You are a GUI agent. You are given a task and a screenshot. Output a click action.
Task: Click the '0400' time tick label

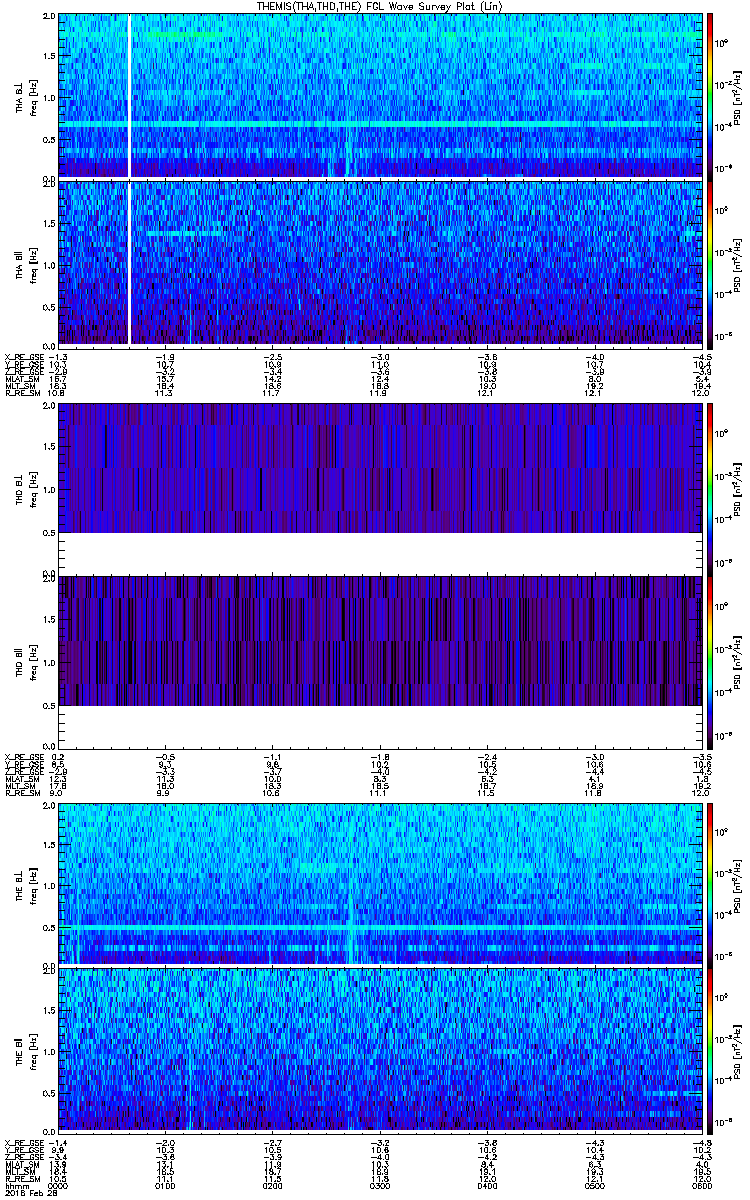coord(487,1186)
